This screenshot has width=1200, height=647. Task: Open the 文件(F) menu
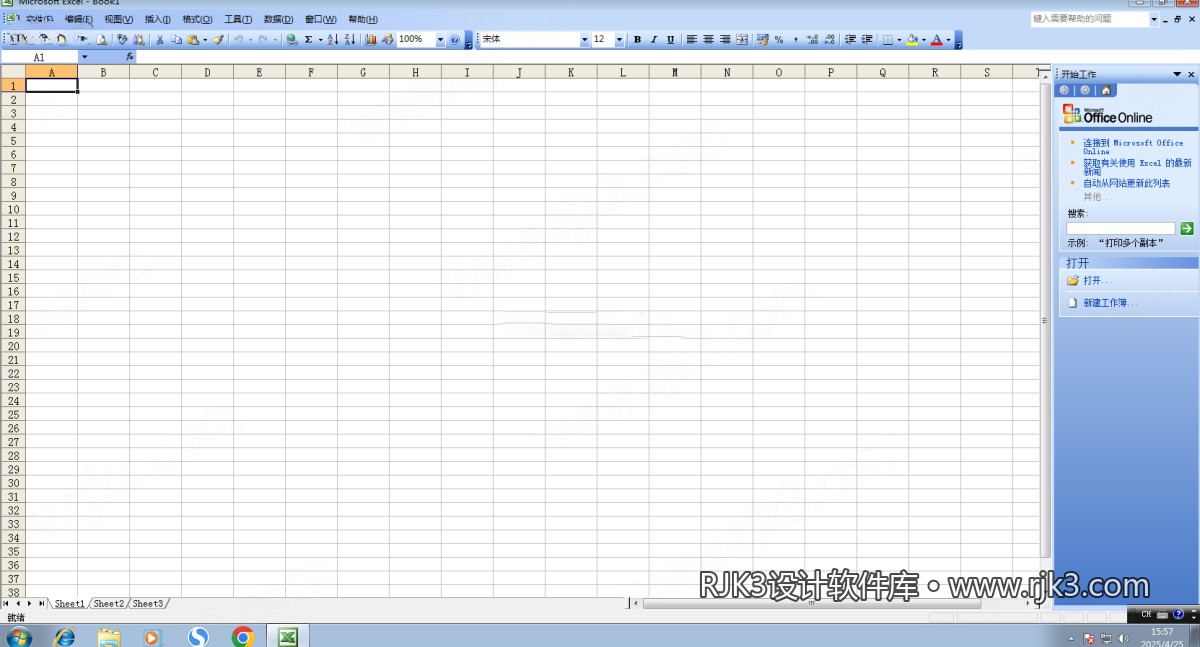[x=40, y=19]
